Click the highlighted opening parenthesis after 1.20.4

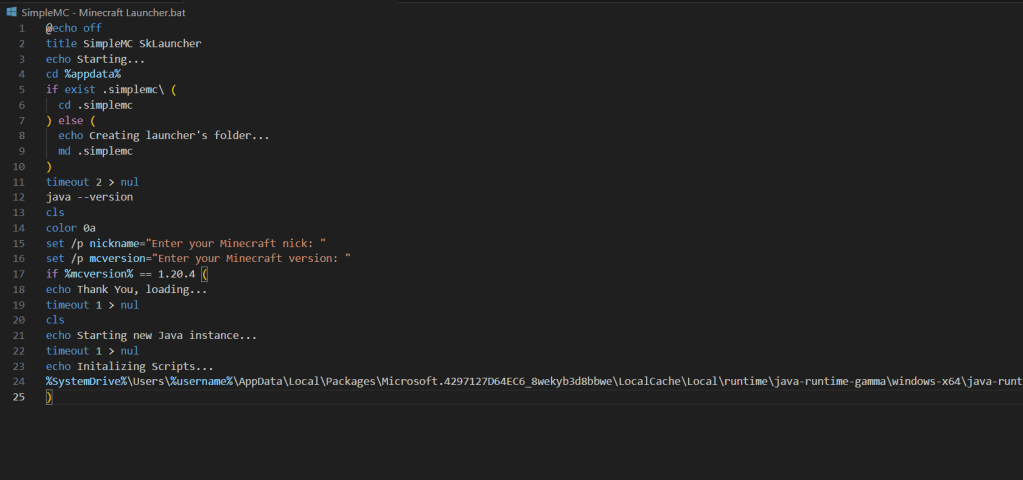pos(205,274)
